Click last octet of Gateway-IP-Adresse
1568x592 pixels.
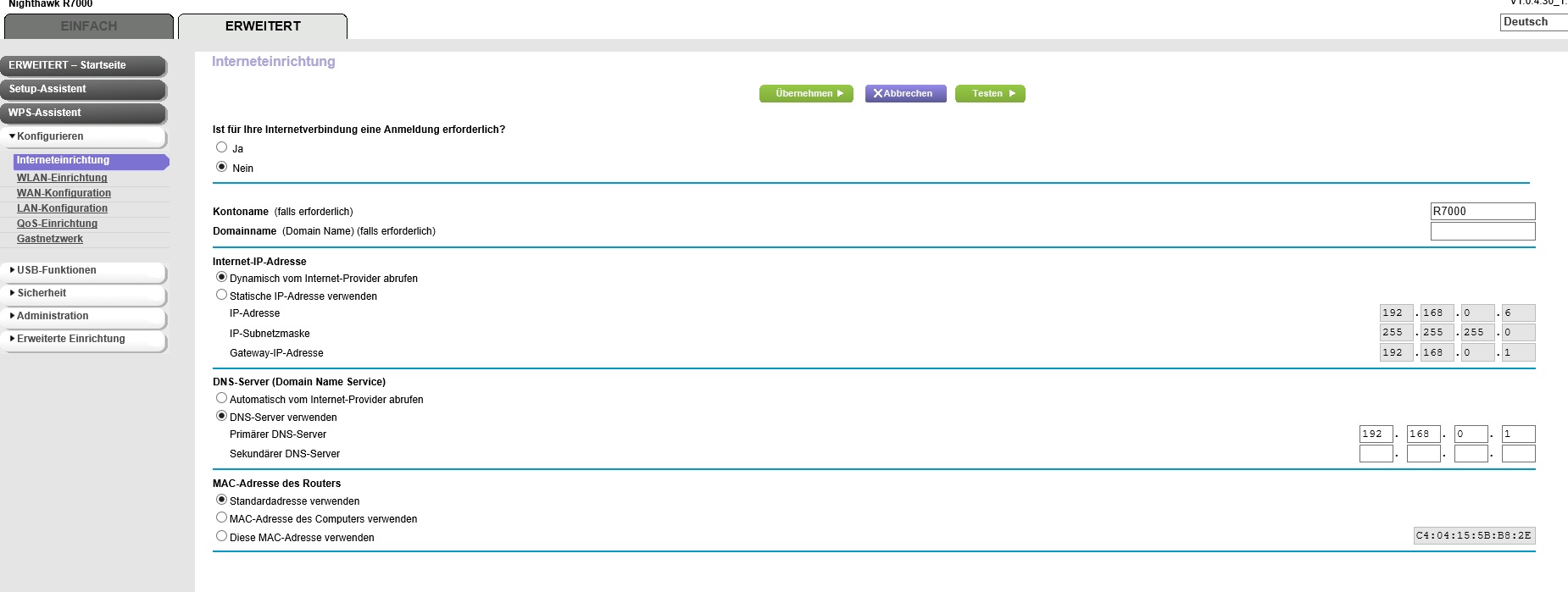[1518, 352]
